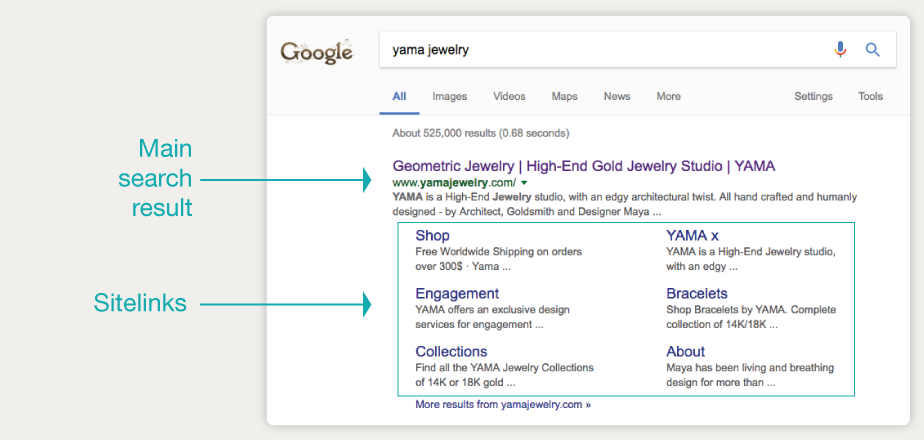Image resolution: width=924 pixels, height=441 pixels.
Task: Open the Bracelets sitelink
Action: click(x=697, y=294)
